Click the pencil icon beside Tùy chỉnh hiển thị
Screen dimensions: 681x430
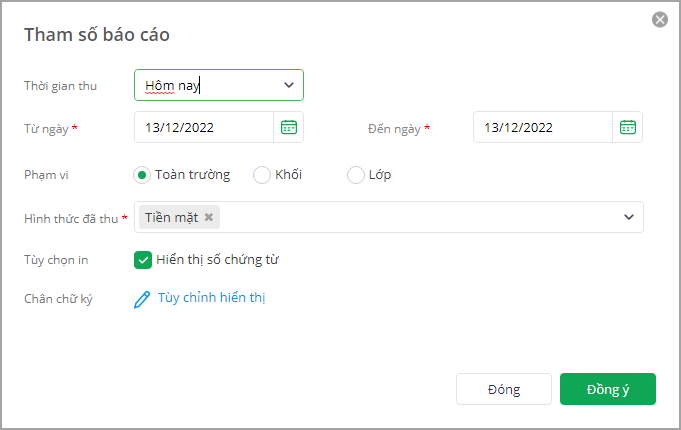click(x=142, y=299)
